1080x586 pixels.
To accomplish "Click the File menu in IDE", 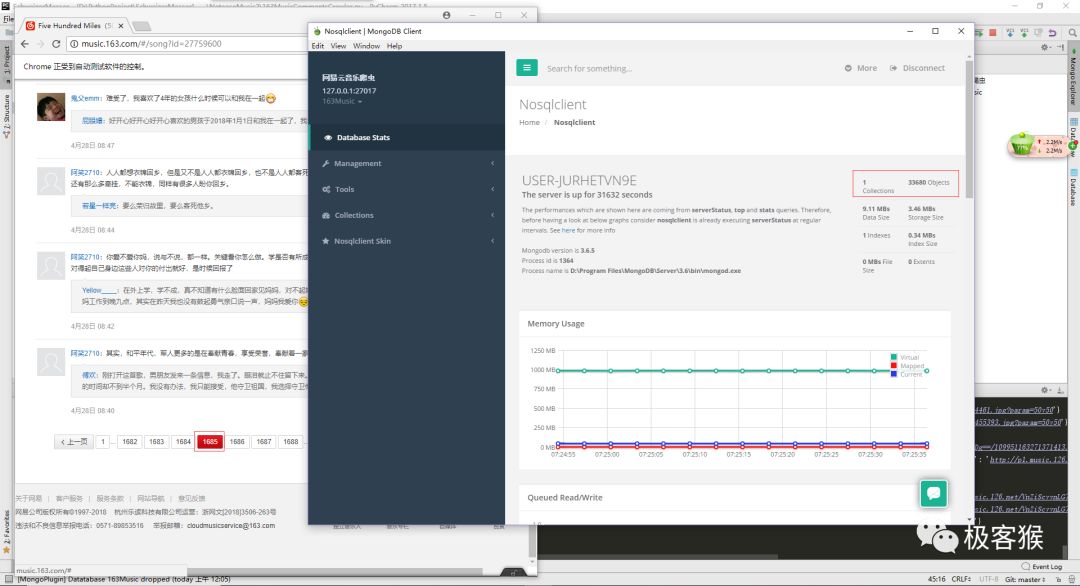I will click(8, 19).
